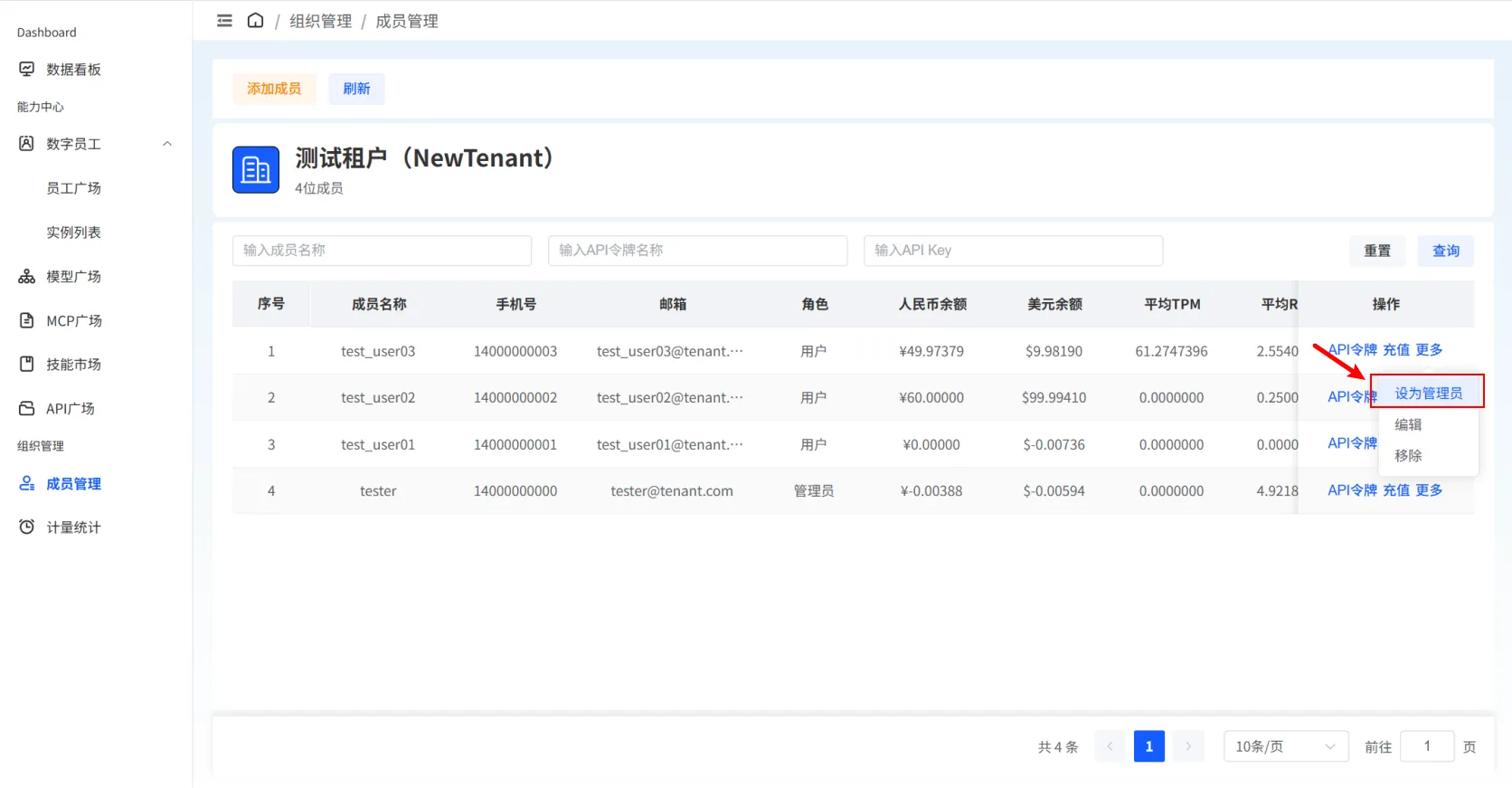Click the next page arrow
This screenshot has height=788, width=1512.
[x=1188, y=746]
